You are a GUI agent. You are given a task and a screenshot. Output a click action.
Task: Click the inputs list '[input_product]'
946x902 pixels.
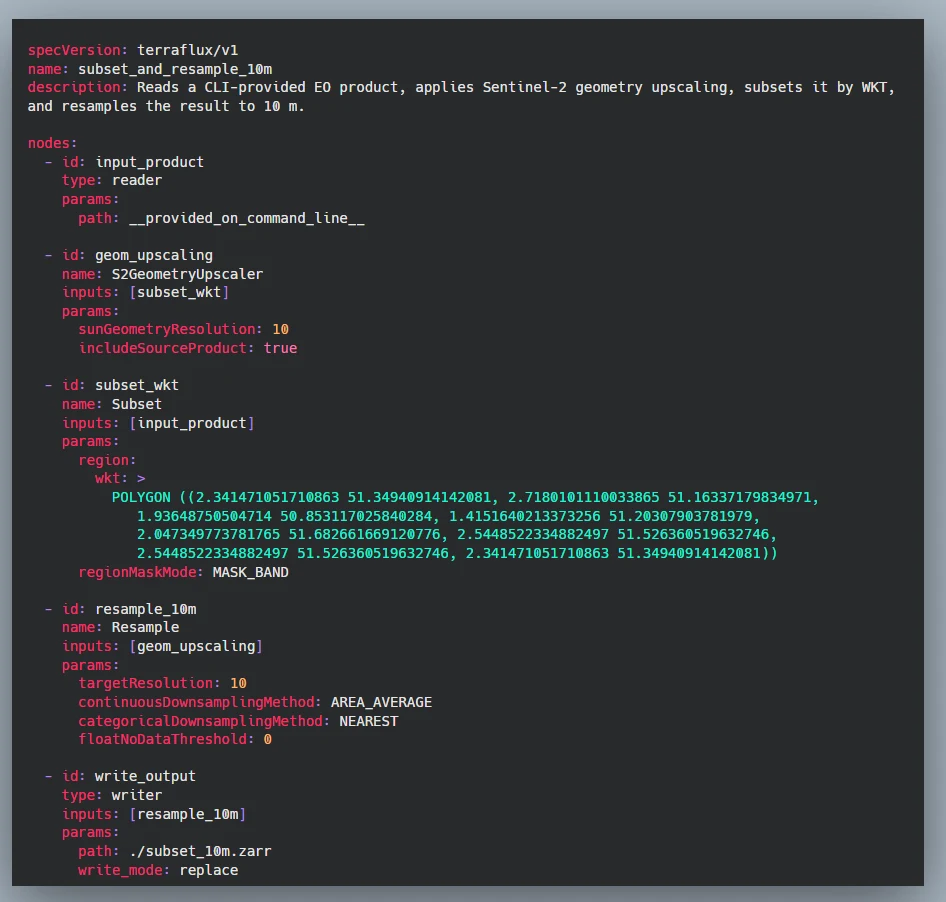point(192,424)
